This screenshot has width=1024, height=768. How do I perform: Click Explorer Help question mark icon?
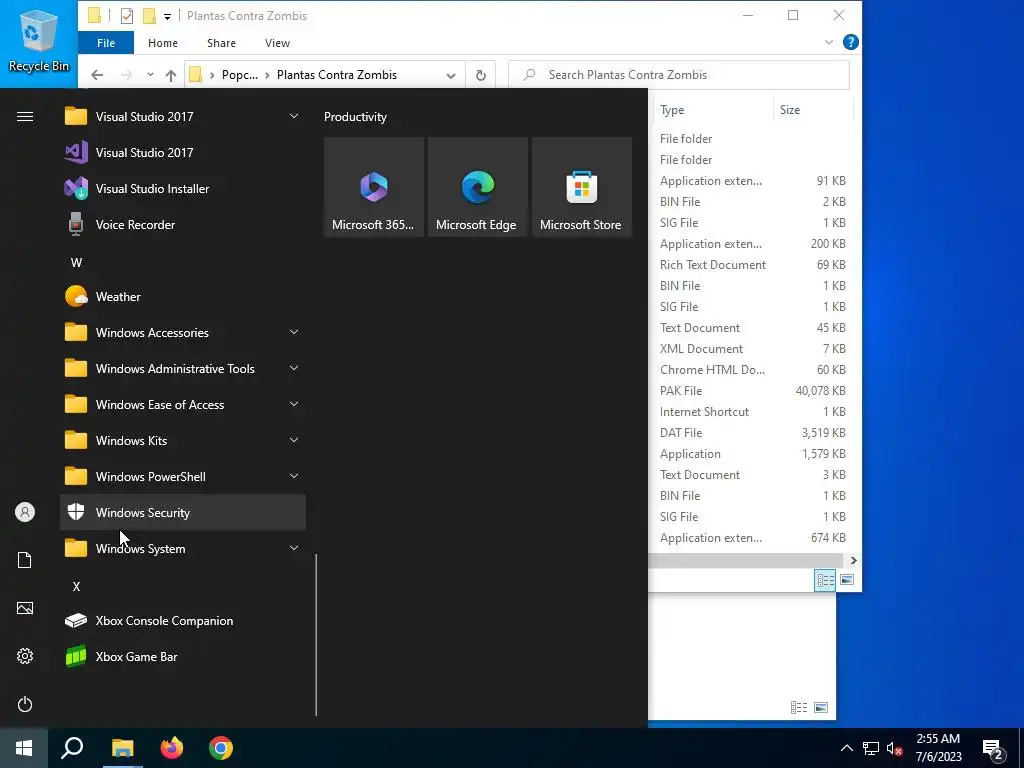850,42
